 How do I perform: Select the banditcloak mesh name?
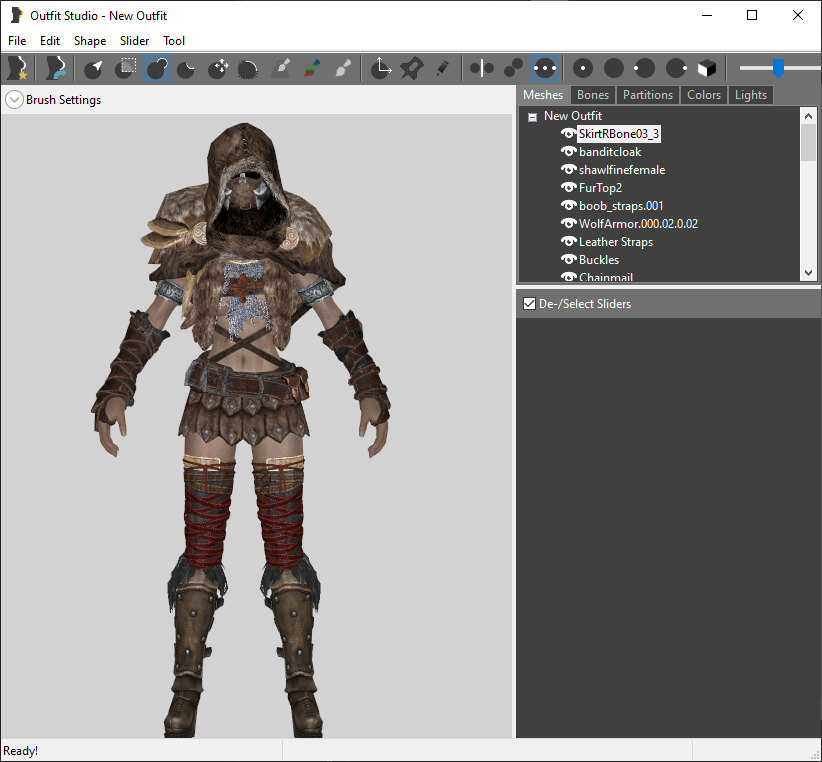(610, 151)
